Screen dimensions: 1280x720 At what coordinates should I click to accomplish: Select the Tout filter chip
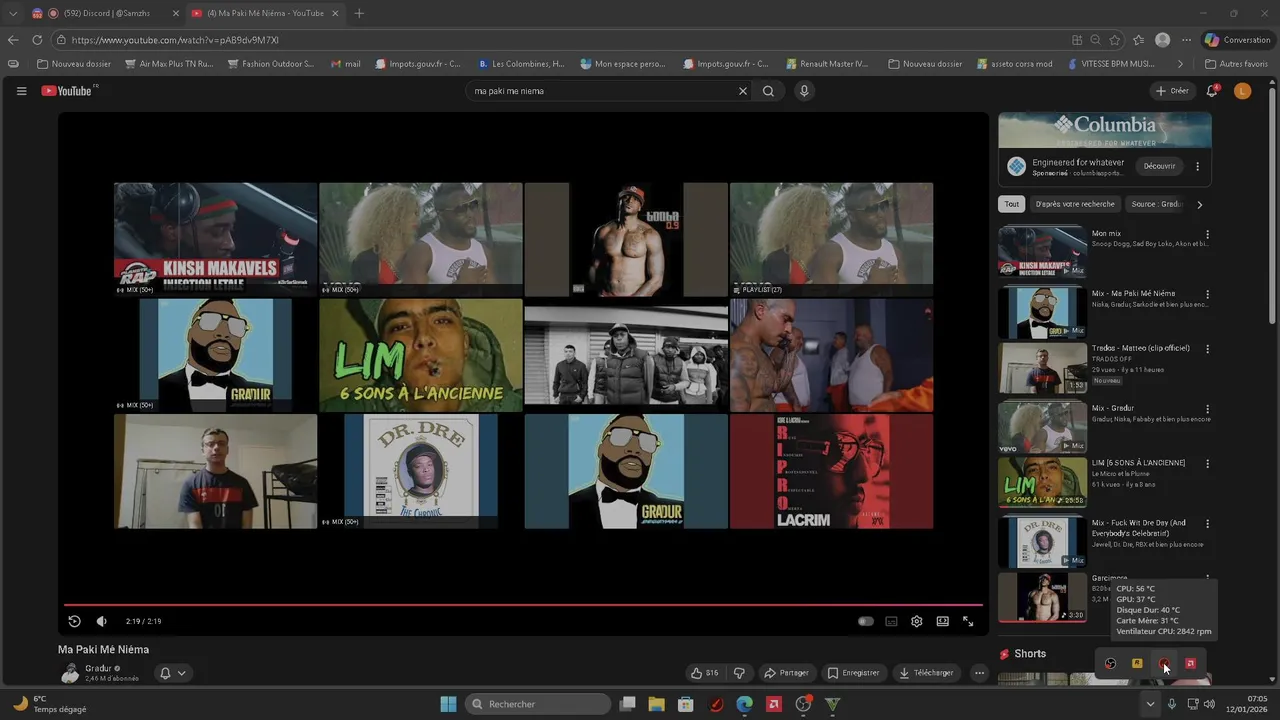(x=1012, y=204)
